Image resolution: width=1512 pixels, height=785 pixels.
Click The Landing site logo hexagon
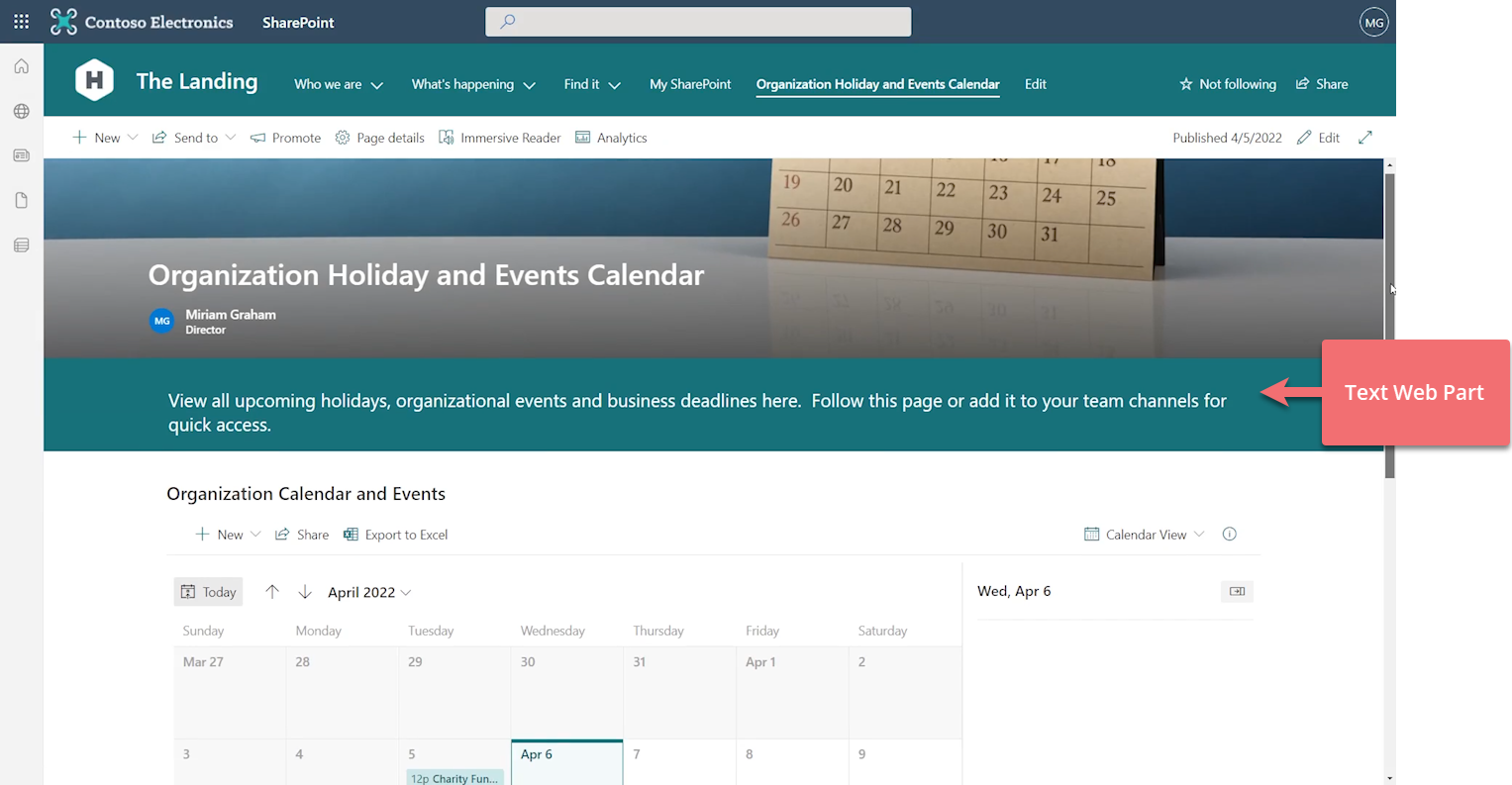tap(94, 80)
